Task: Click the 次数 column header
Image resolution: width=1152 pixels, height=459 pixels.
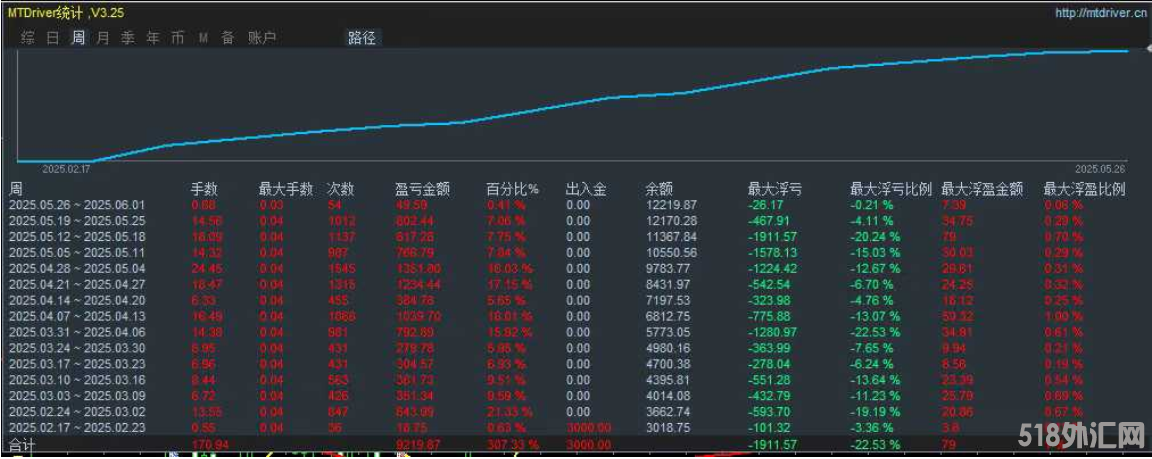Action: coord(340,189)
